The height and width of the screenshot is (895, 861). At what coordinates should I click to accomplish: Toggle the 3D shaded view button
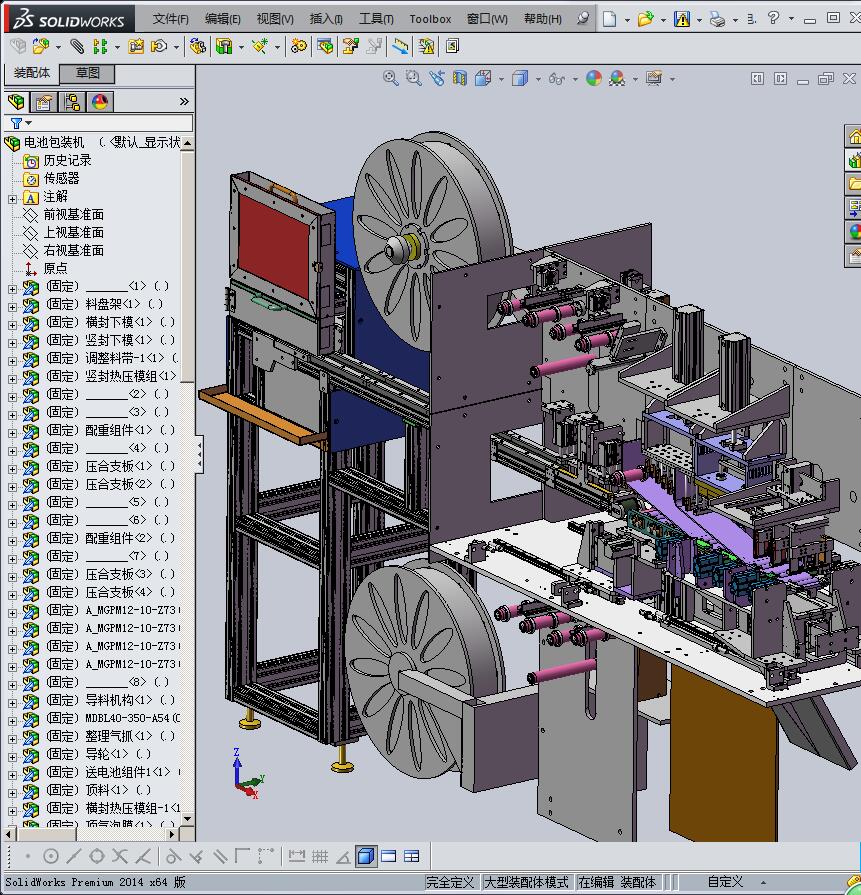pos(365,856)
